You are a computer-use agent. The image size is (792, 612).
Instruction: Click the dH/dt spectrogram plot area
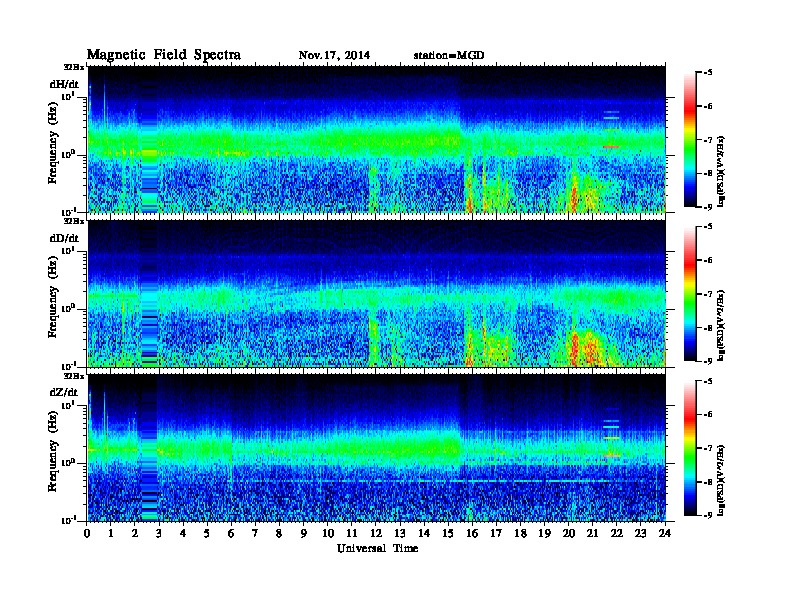[x=377, y=139]
